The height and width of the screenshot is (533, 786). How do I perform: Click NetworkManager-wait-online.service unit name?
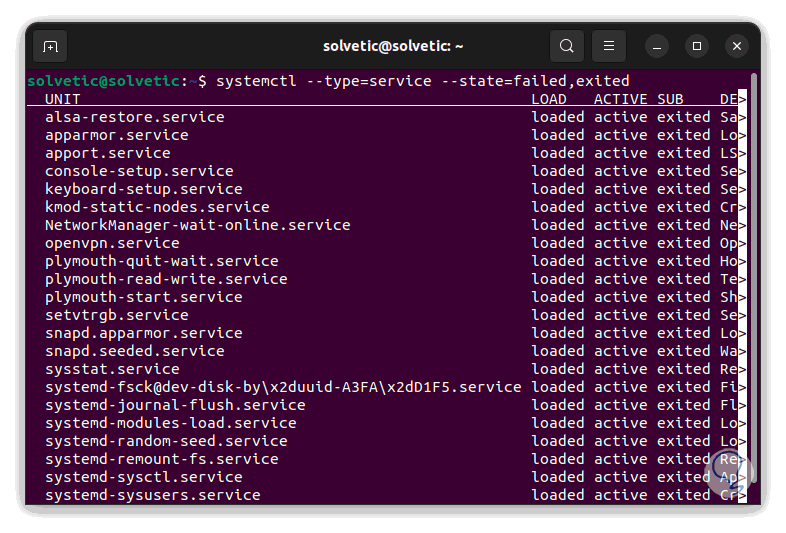197,225
